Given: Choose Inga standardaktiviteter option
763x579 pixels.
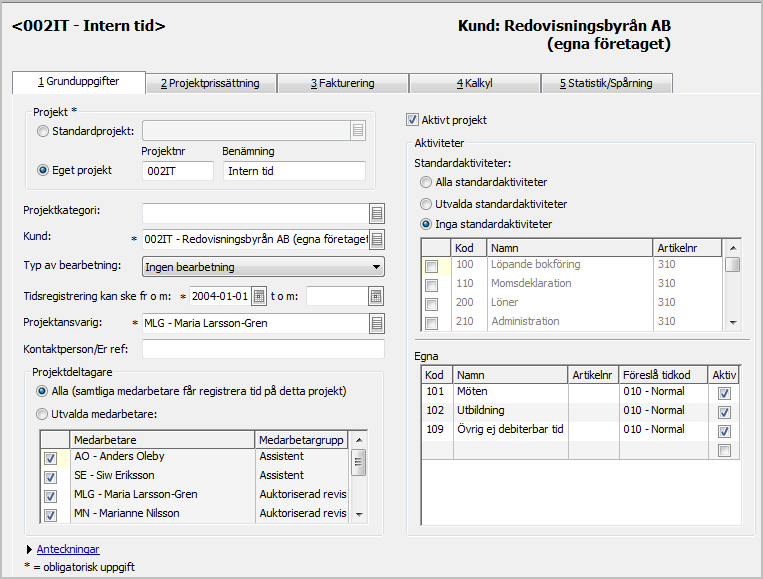Looking at the screenshot, I should pyautogui.click(x=426, y=224).
